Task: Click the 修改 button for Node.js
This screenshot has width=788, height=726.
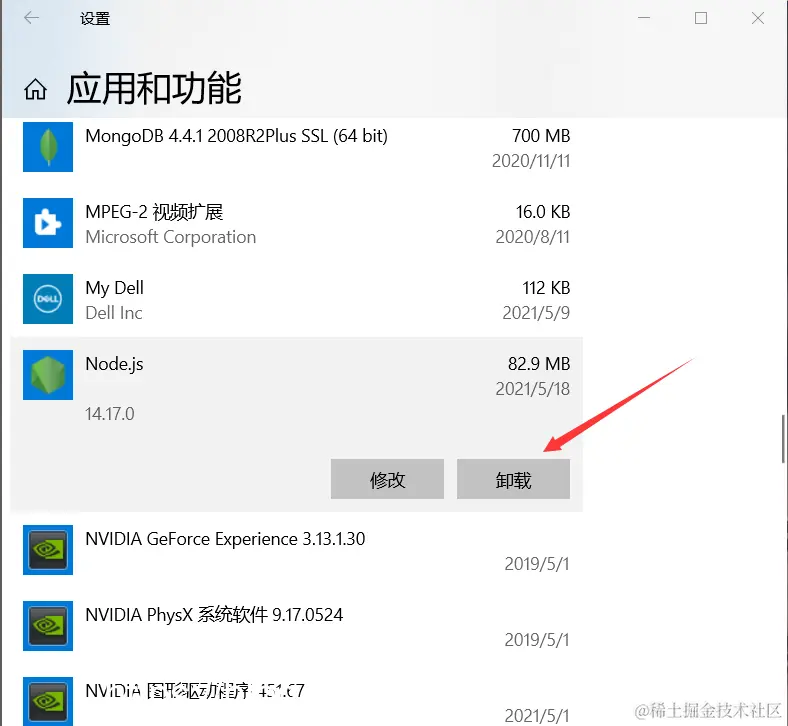Action: click(x=387, y=479)
